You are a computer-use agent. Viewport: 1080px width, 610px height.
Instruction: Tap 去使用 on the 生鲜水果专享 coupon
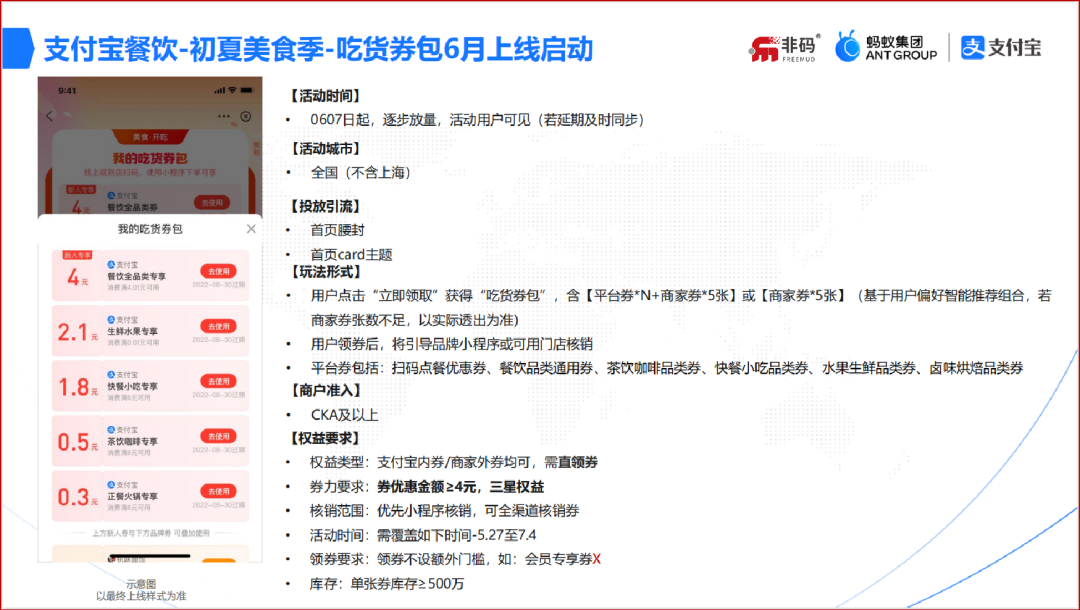[218, 326]
